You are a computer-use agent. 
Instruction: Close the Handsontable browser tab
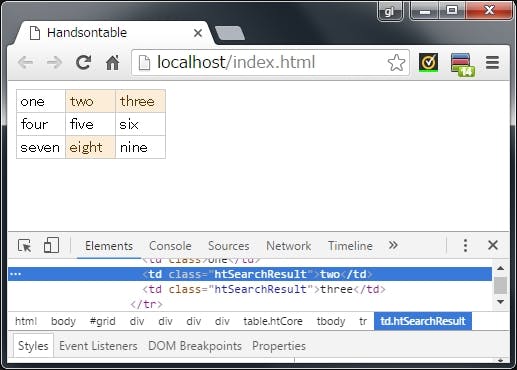198,33
